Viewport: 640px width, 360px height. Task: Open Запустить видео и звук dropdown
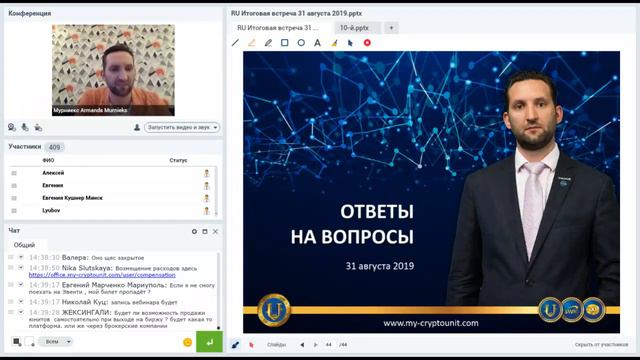(182, 127)
